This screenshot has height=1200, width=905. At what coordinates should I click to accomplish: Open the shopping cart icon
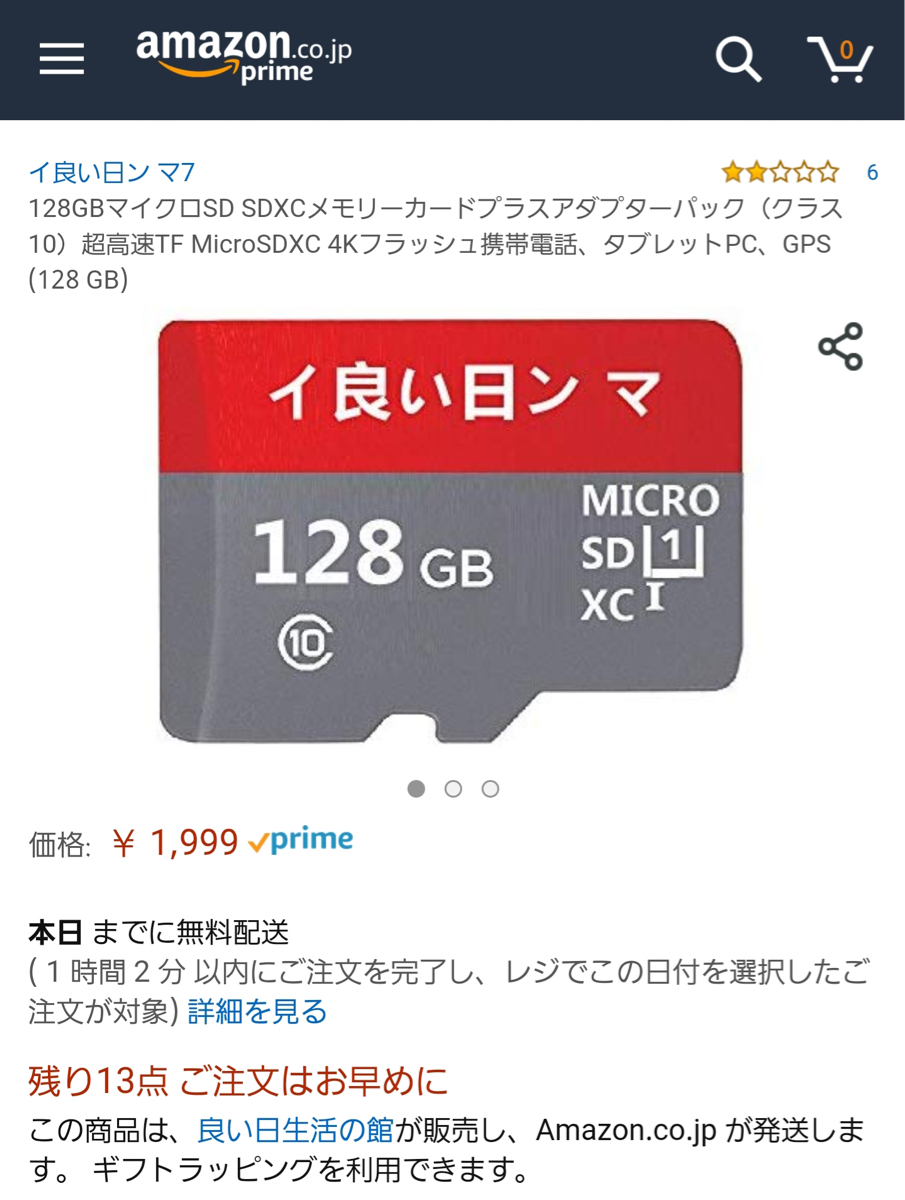pos(840,64)
